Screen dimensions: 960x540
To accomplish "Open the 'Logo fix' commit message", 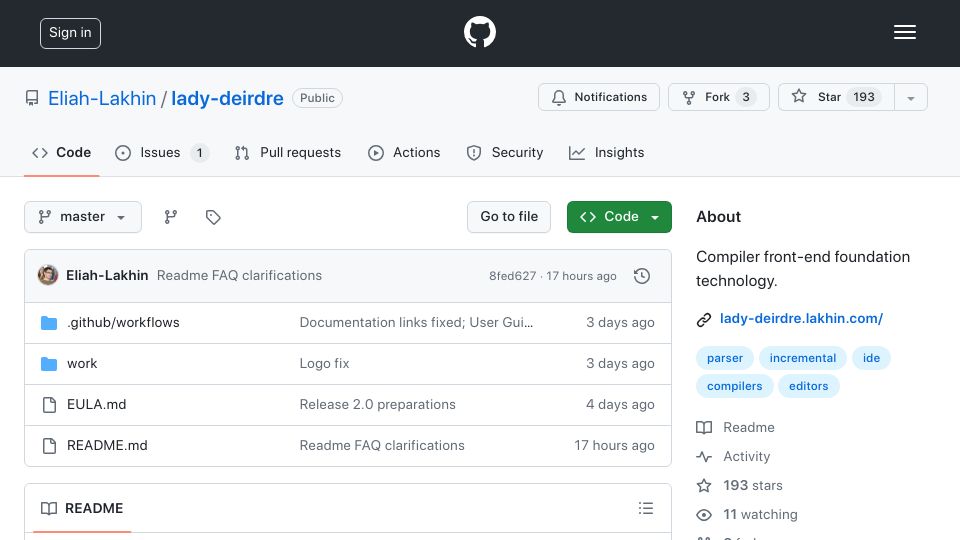I will coord(324,364).
